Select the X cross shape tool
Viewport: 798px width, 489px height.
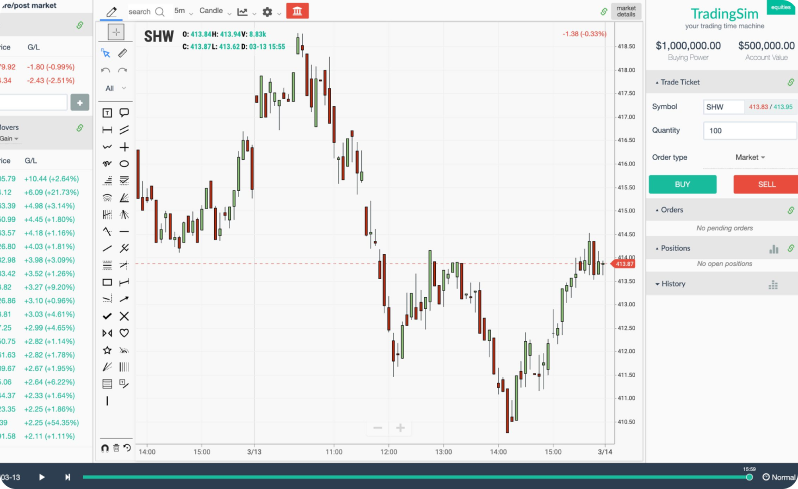click(124, 316)
